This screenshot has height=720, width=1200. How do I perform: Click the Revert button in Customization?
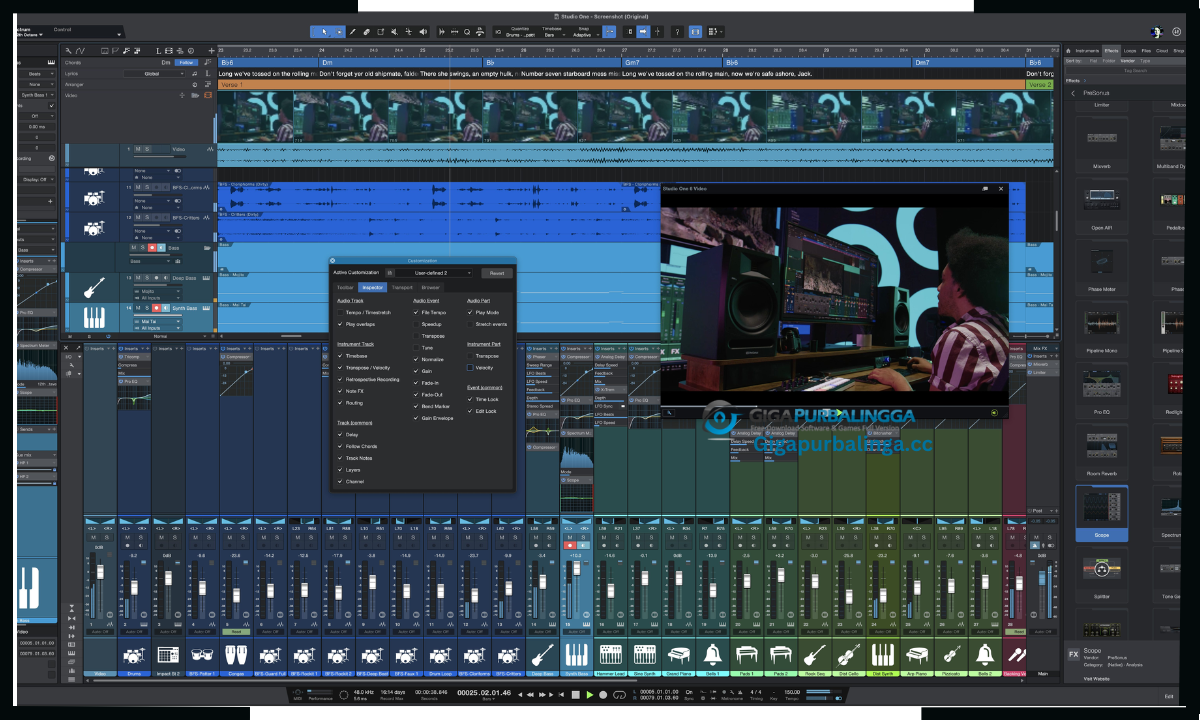click(x=496, y=272)
